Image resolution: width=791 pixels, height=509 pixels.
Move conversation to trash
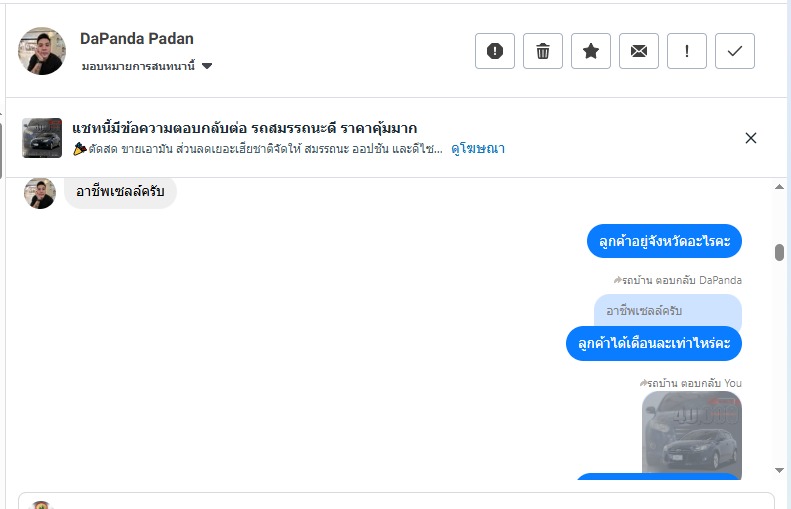click(x=543, y=51)
